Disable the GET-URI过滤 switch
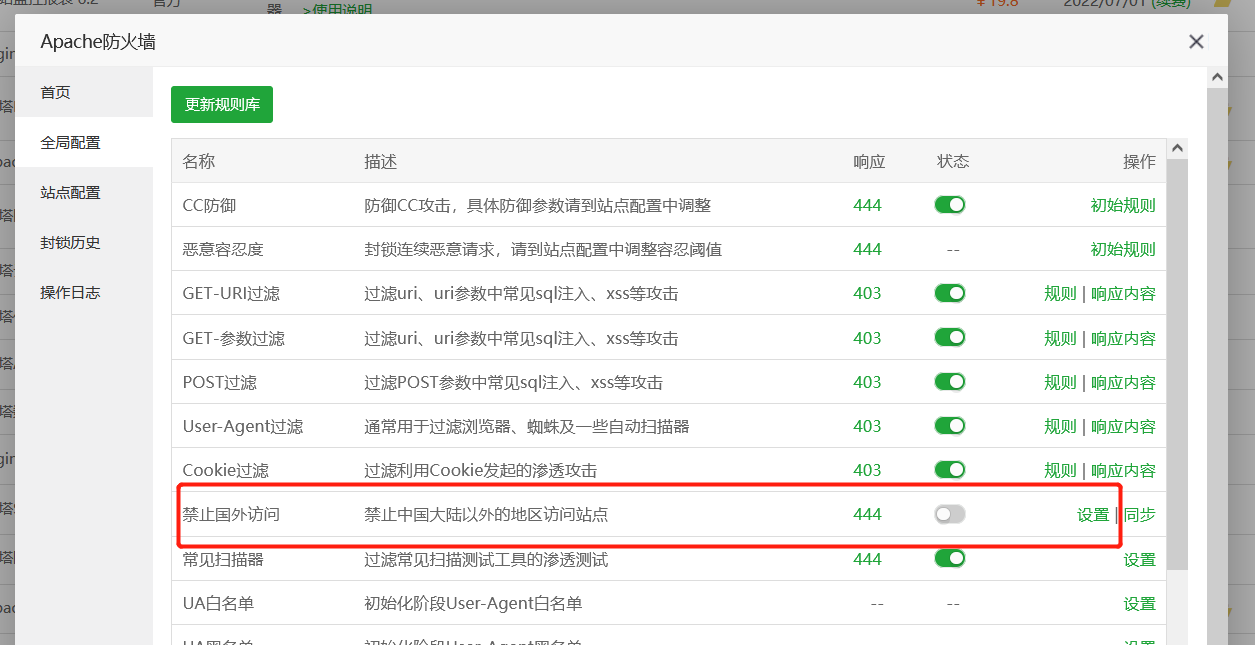 950,293
